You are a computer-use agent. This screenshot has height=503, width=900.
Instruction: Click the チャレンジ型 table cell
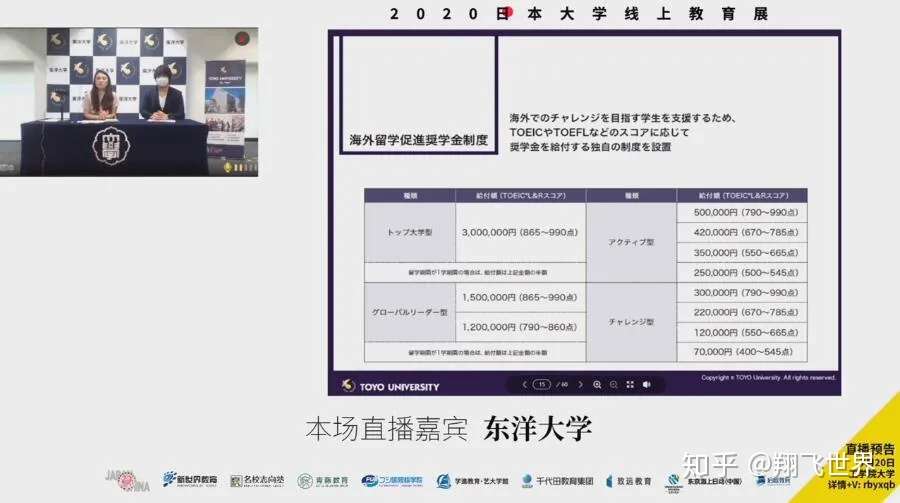point(631,322)
